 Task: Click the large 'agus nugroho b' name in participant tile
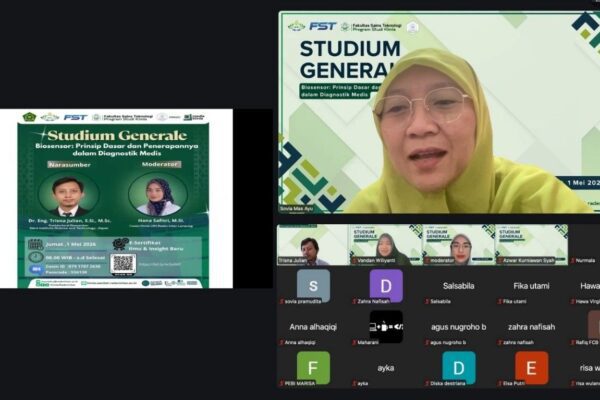458,327
